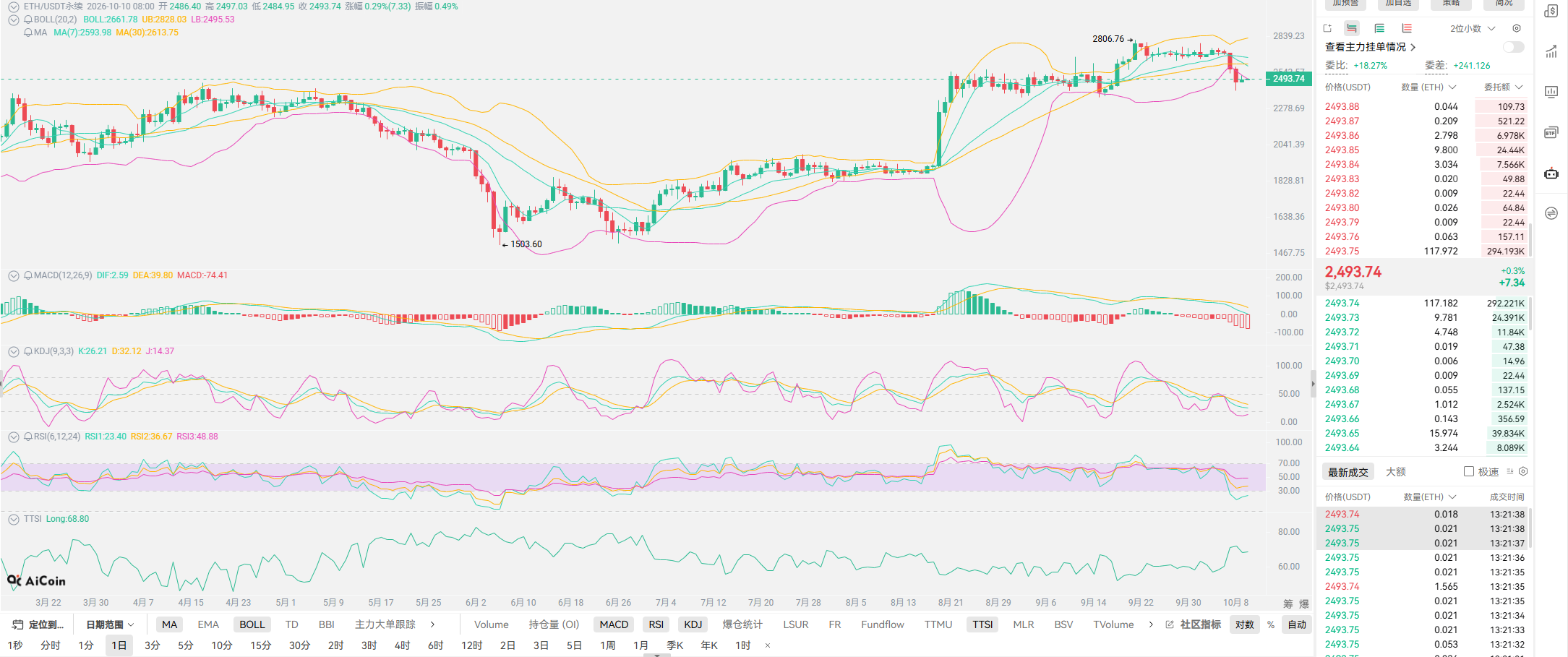1568x657 pixels.
Task: Open settings icon in 最新成交 header
Action: click(x=1523, y=471)
